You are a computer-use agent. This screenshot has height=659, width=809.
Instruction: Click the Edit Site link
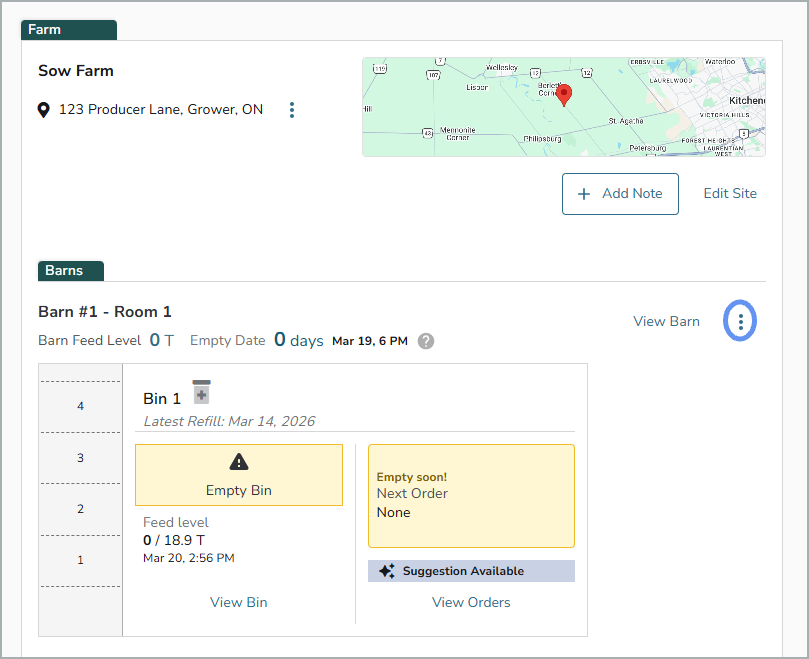point(730,194)
